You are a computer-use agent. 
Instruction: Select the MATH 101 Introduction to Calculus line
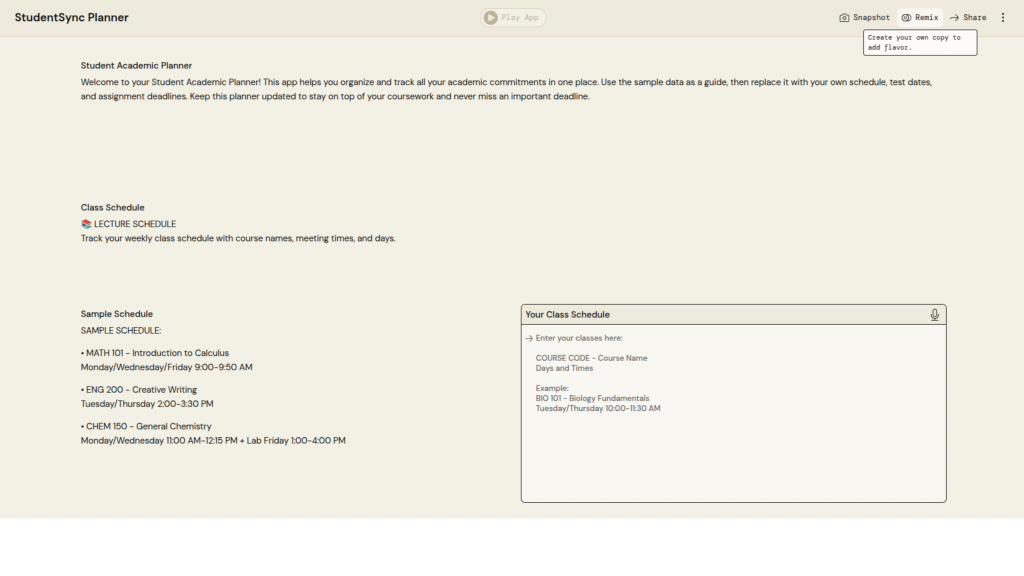pyautogui.click(x=157, y=353)
